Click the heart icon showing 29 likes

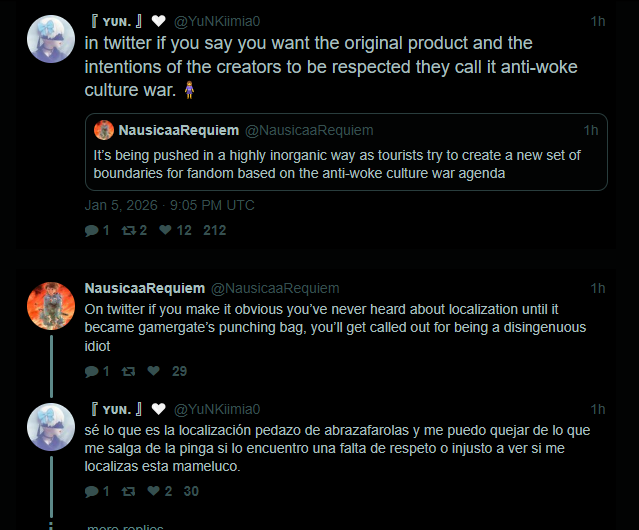(x=153, y=371)
